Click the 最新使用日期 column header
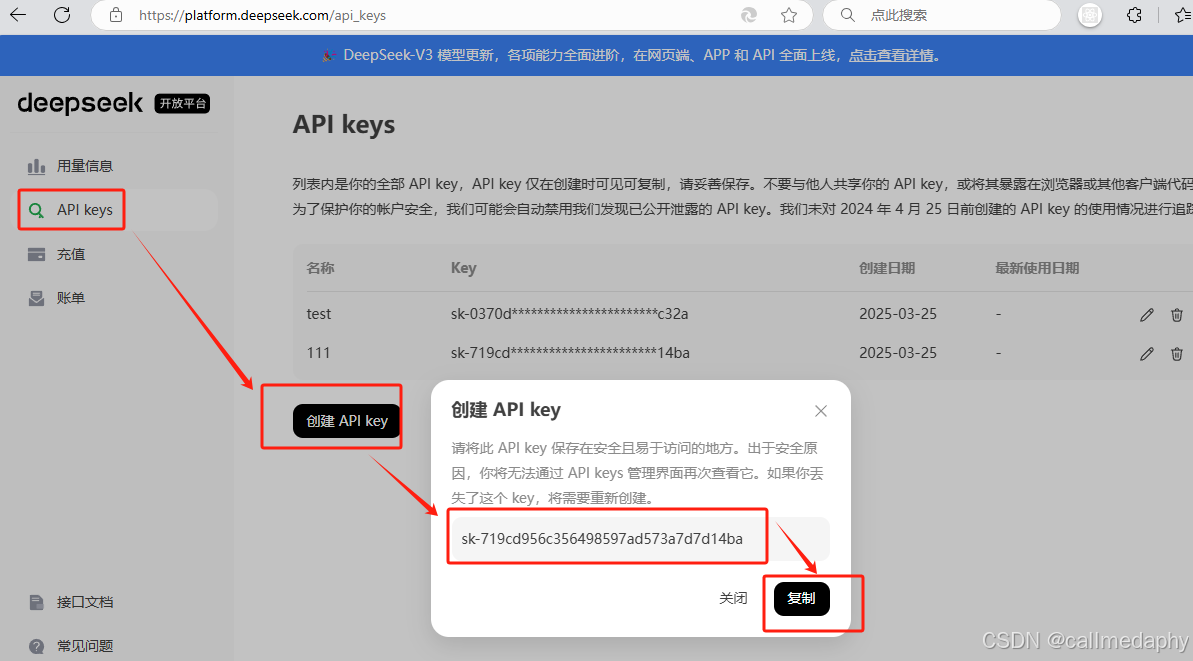The image size is (1193, 661). pos(1037,268)
